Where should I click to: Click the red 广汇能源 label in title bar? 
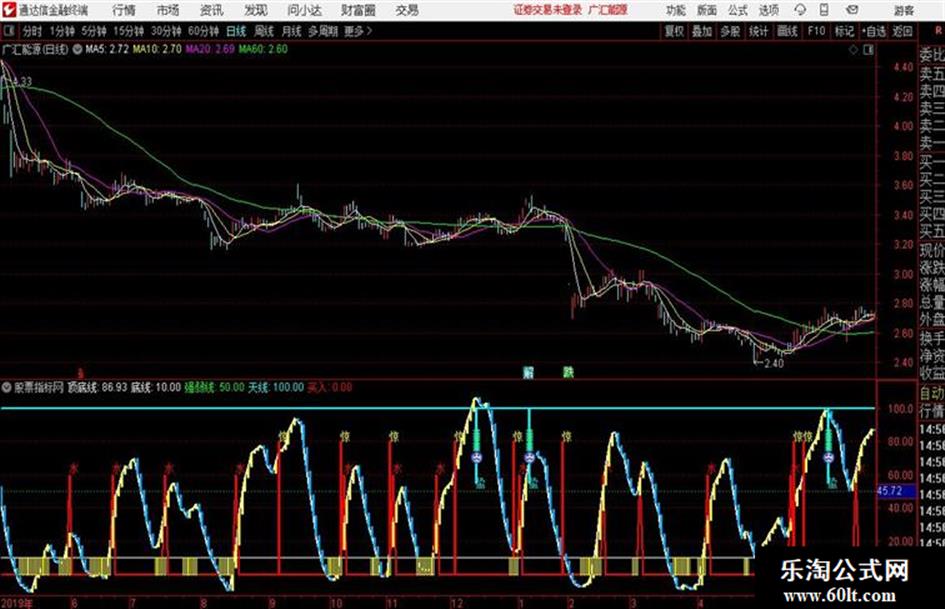click(x=608, y=10)
